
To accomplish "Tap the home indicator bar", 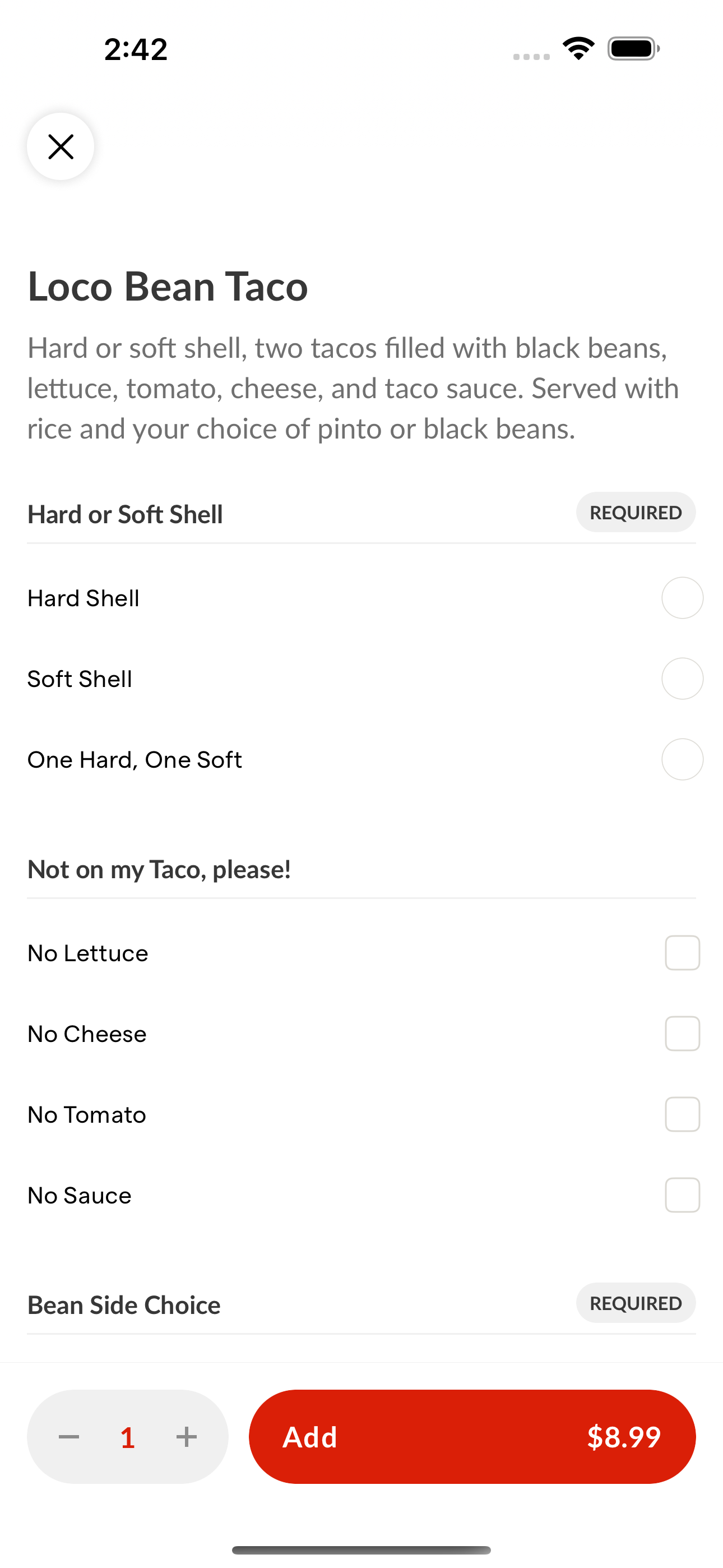I will tap(361, 1549).
